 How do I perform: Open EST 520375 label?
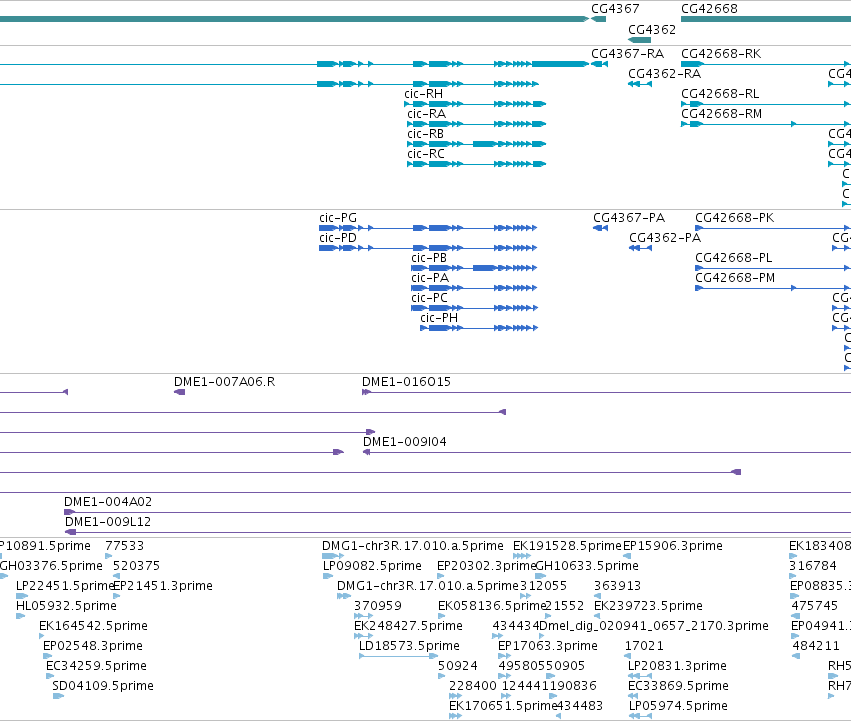tap(136, 566)
